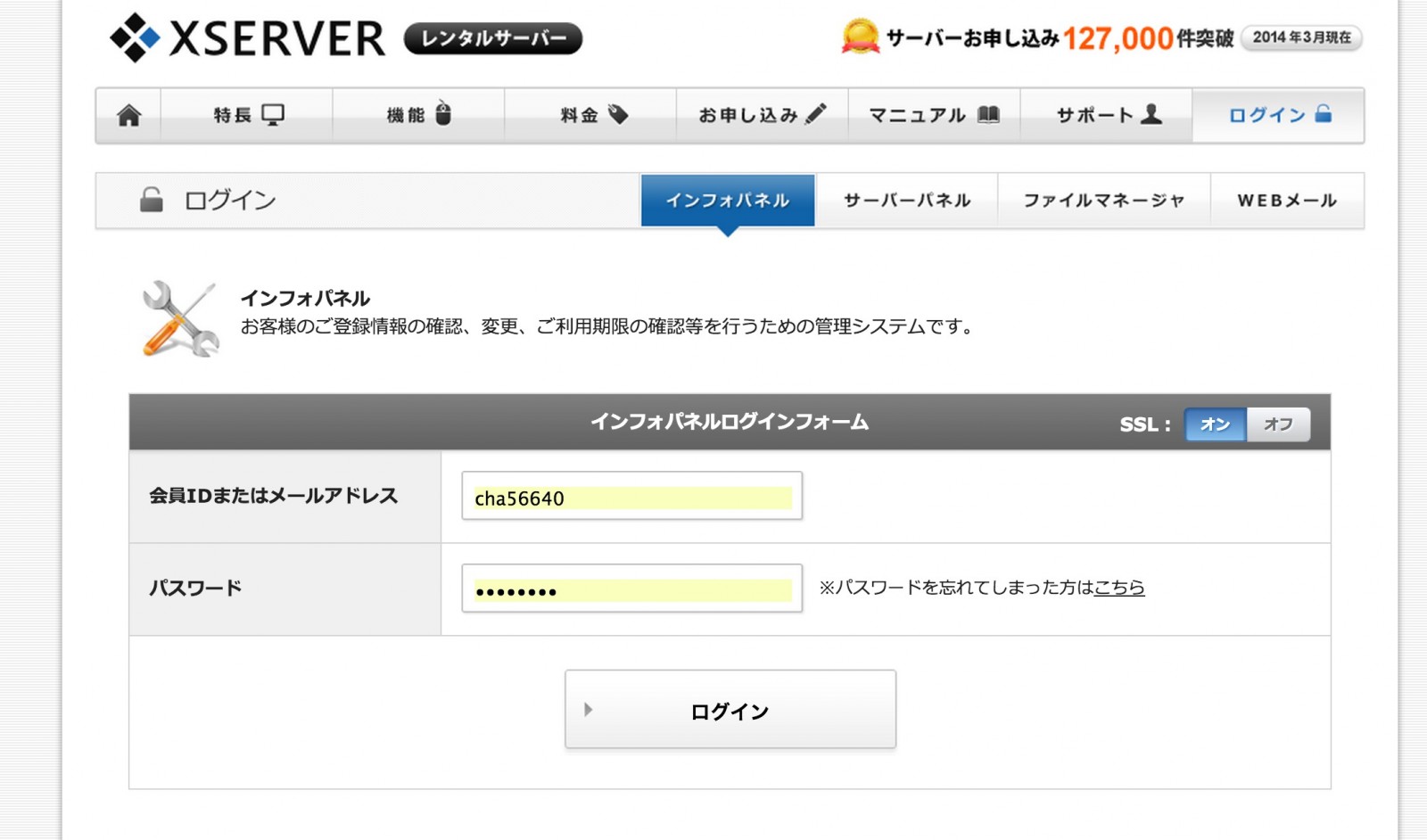Open the お申し込み application menu item
The image size is (1427, 840).
coord(762,115)
